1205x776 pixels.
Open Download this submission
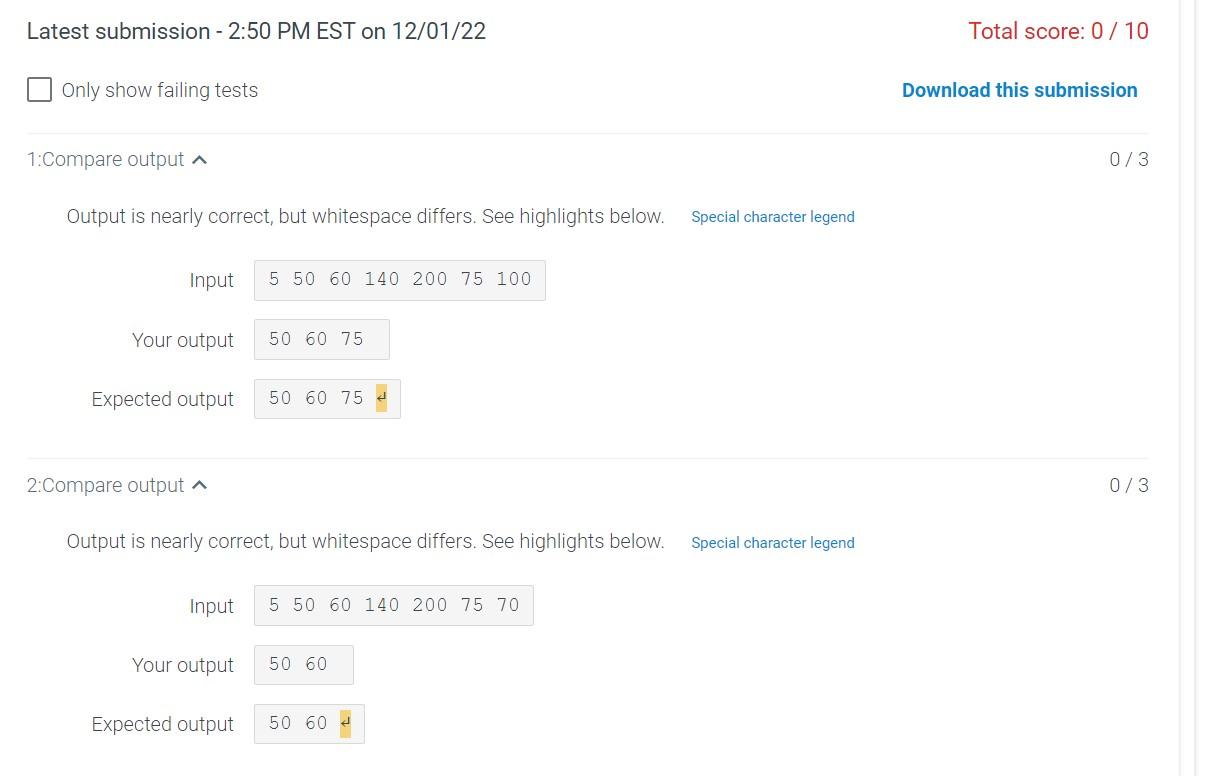[1019, 90]
